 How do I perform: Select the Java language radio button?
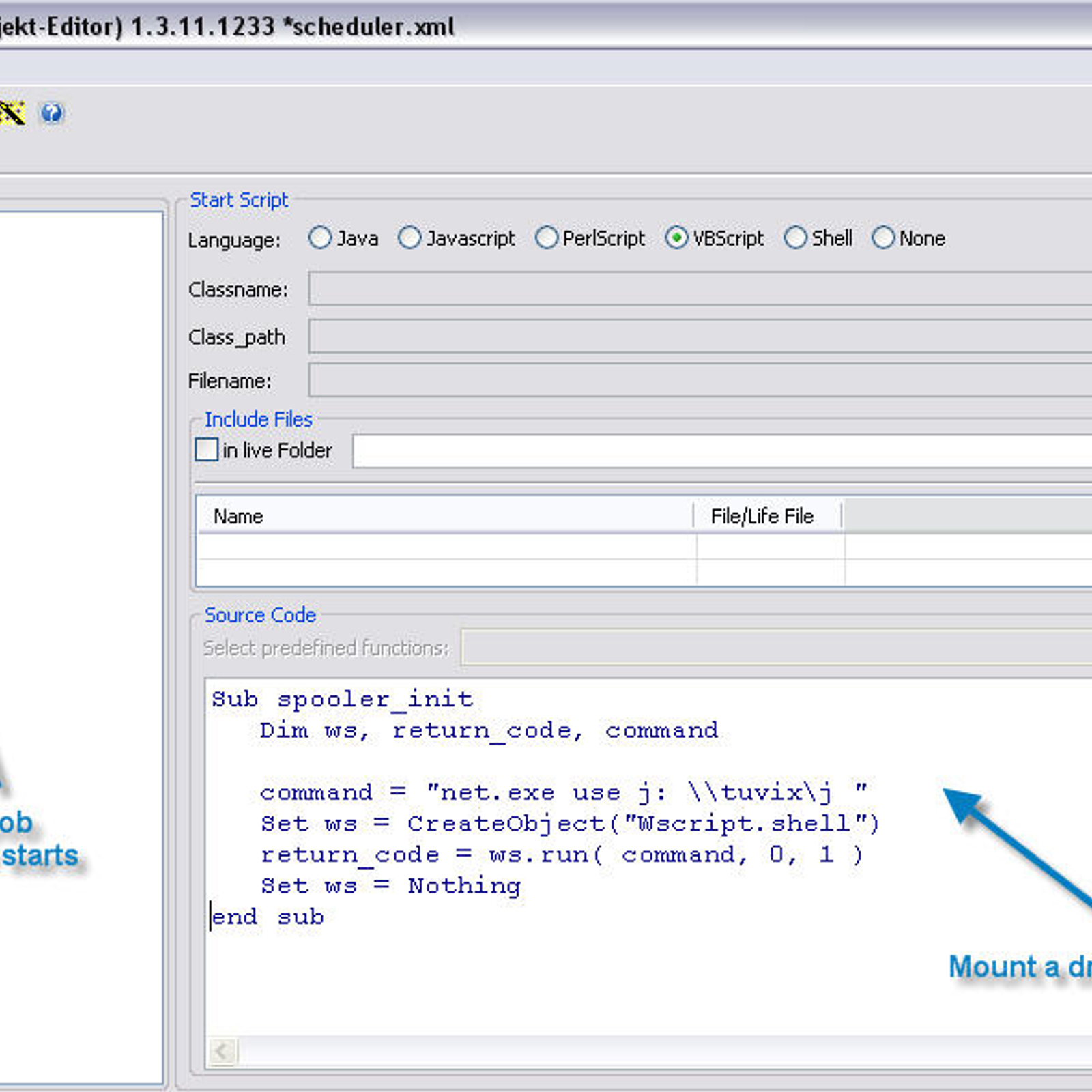pos(320,238)
